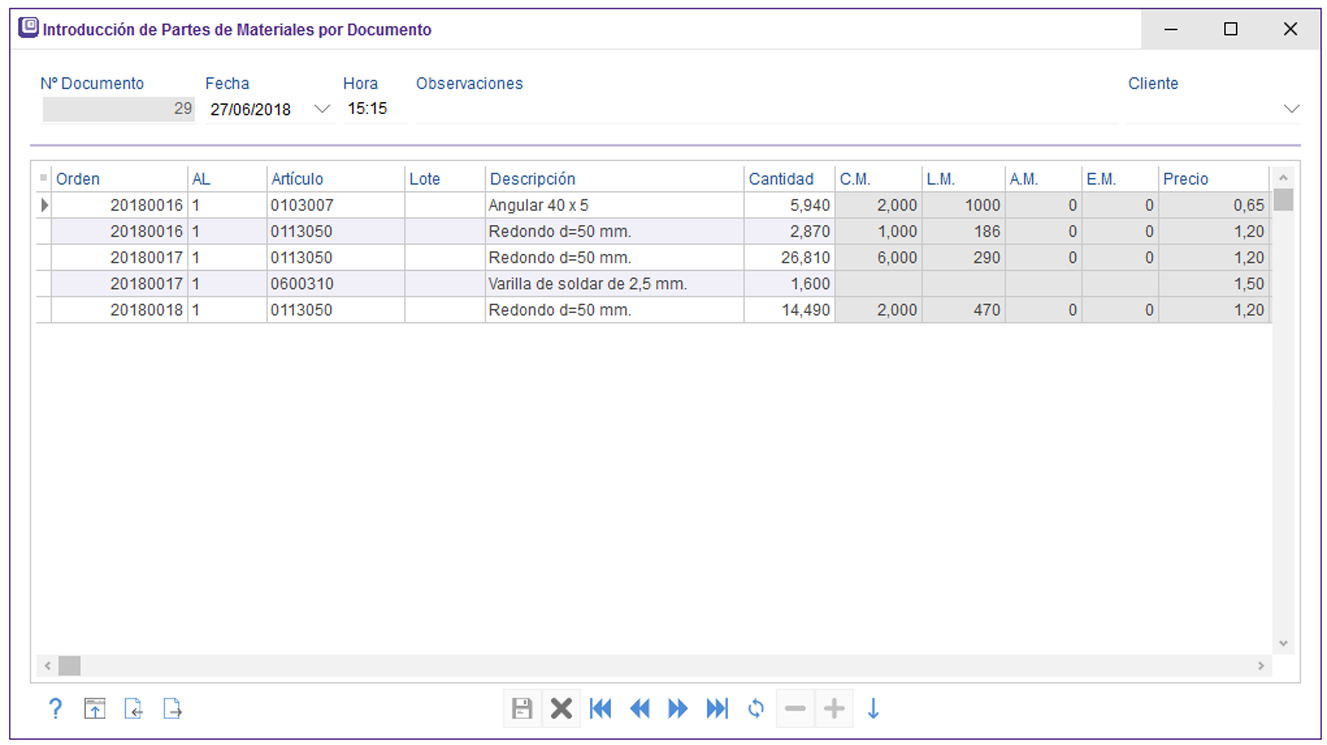The width and height of the screenshot is (1327, 745).
Task: Click the export document icon
Action: tap(173, 709)
